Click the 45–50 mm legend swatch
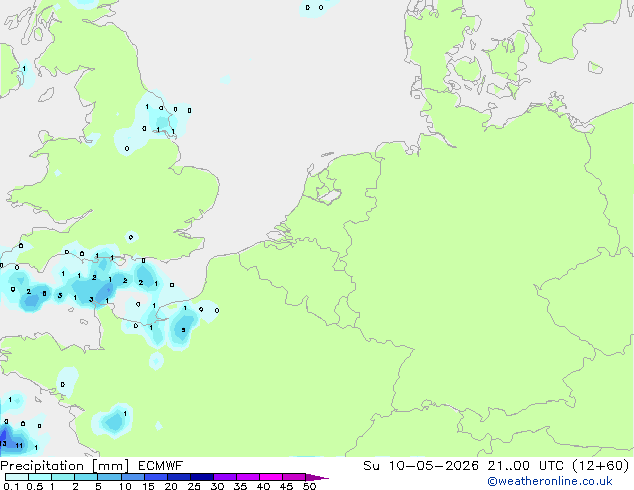The width and height of the screenshot is (634, 490). (294, 477)
